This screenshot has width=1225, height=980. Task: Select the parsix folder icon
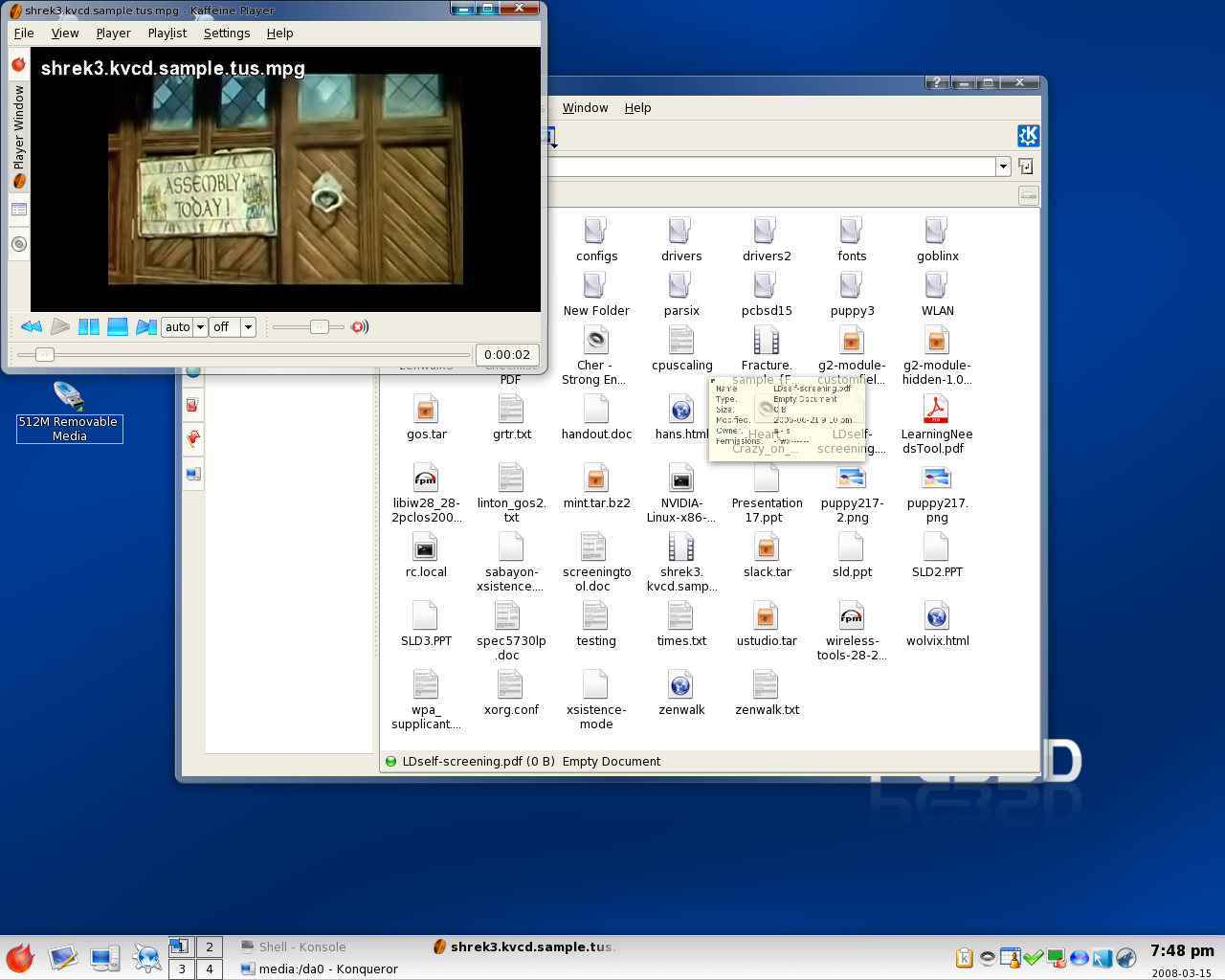[680, 285]
